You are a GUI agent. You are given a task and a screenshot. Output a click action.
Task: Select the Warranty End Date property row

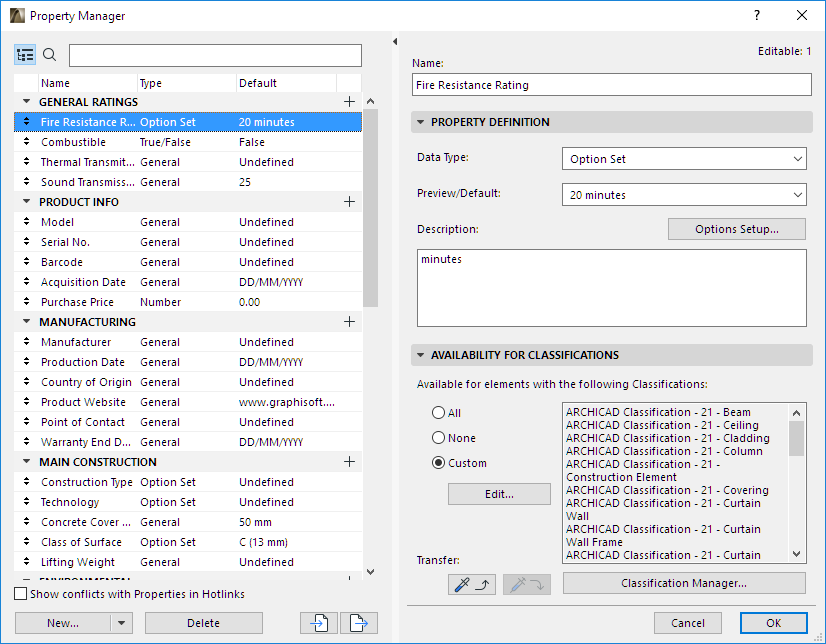click(188, 442)
